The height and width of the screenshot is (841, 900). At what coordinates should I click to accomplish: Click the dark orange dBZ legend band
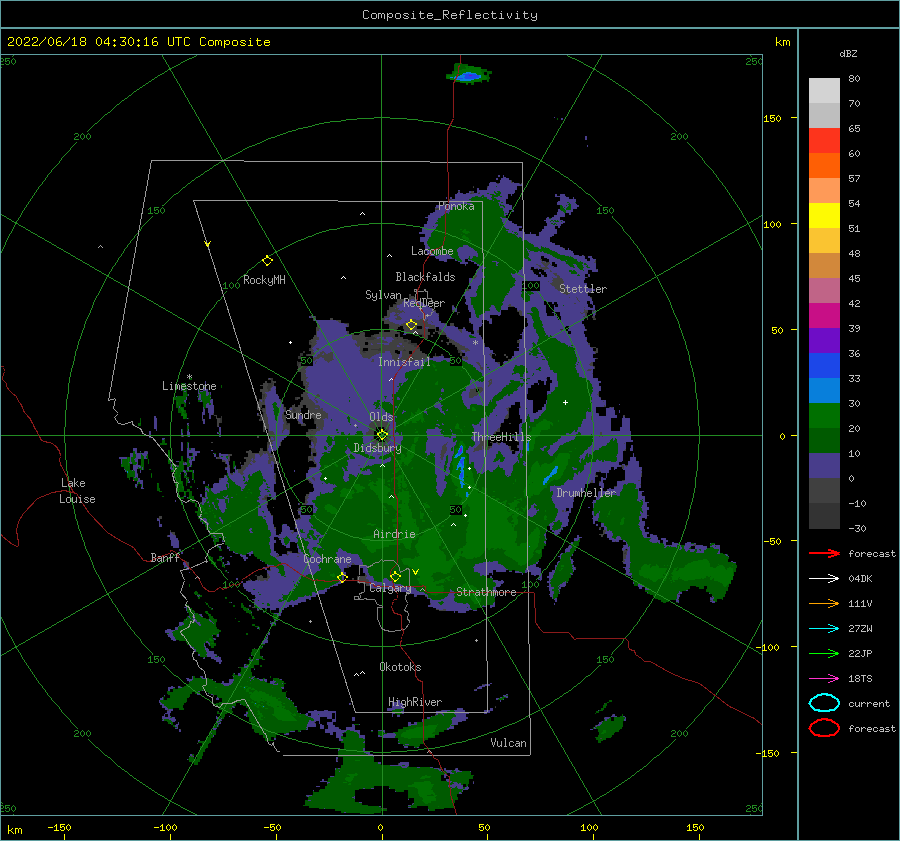(824, 166)
